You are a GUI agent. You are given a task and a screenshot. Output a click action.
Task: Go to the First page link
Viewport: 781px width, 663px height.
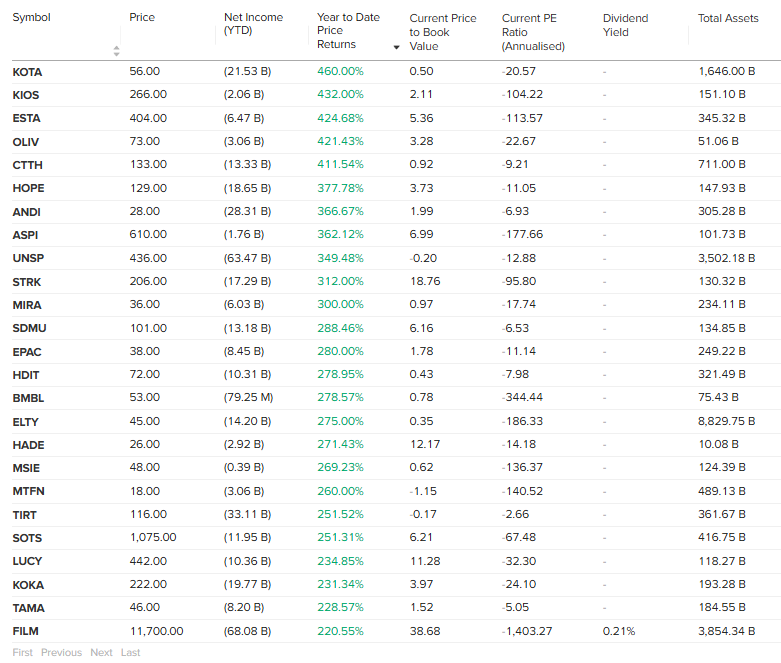22,652
